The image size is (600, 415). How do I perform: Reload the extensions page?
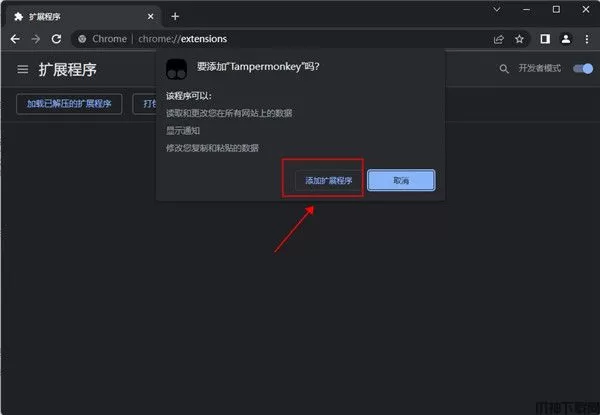point(56,39)
